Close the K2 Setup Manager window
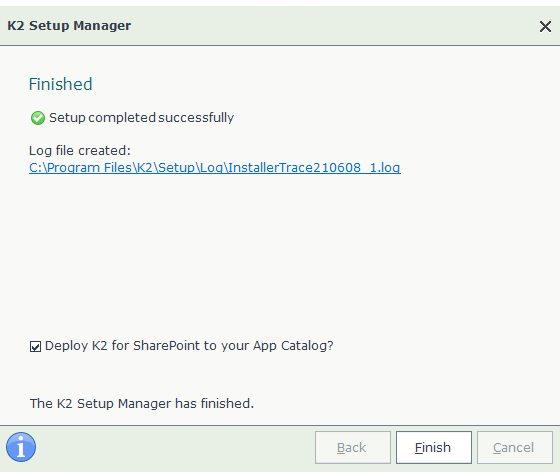Viewport: 560px width, 472px height. coord(545,26)
